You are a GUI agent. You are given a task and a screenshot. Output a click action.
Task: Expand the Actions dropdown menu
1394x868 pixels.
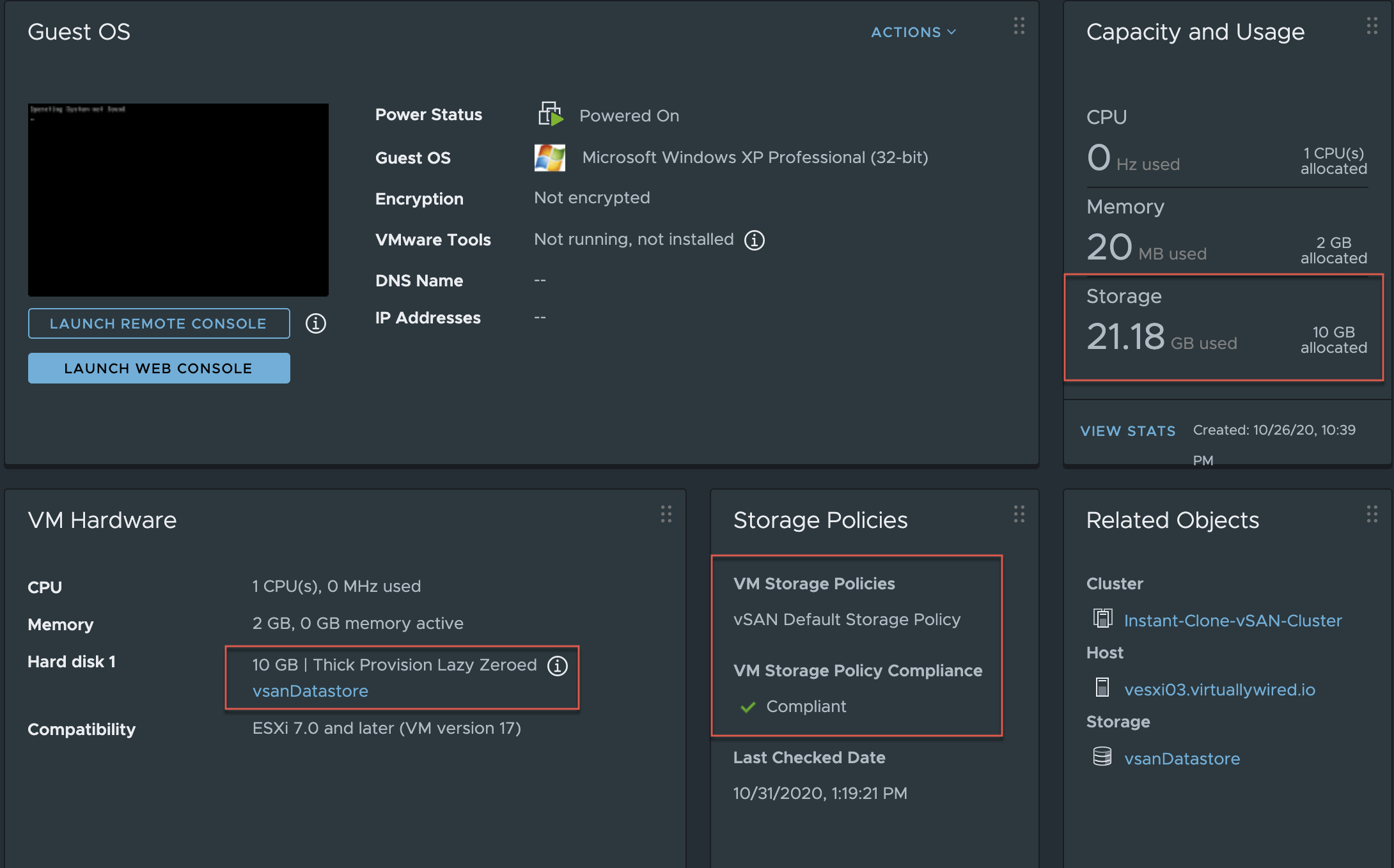pyautogui.click(x=913, y=32)
